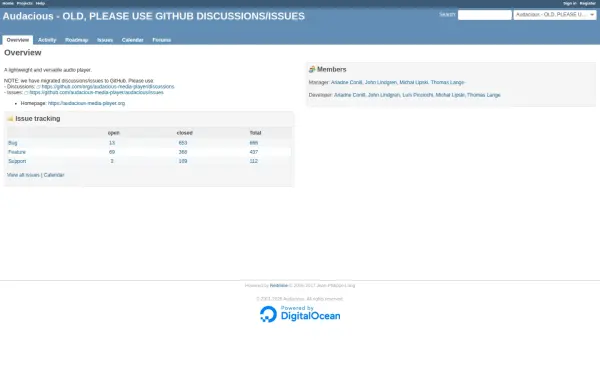Click the Issue tracking ticket icon

coord(10,119)
